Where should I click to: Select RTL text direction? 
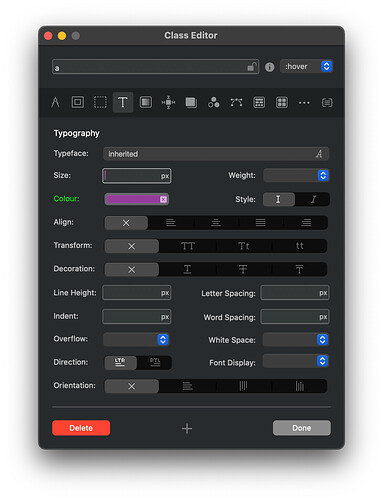155,363
